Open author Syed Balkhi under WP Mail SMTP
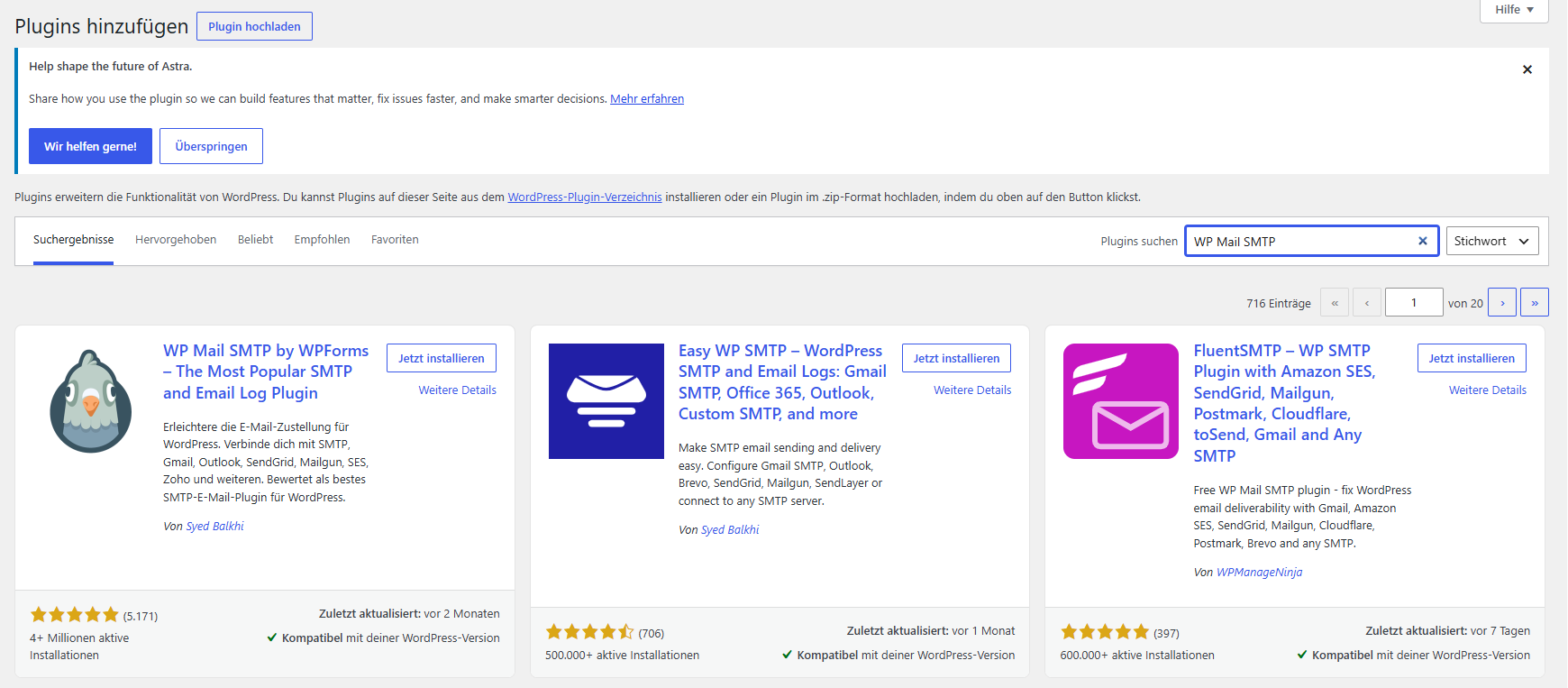The image size is (1568, 688). click(x=214, y=527)
